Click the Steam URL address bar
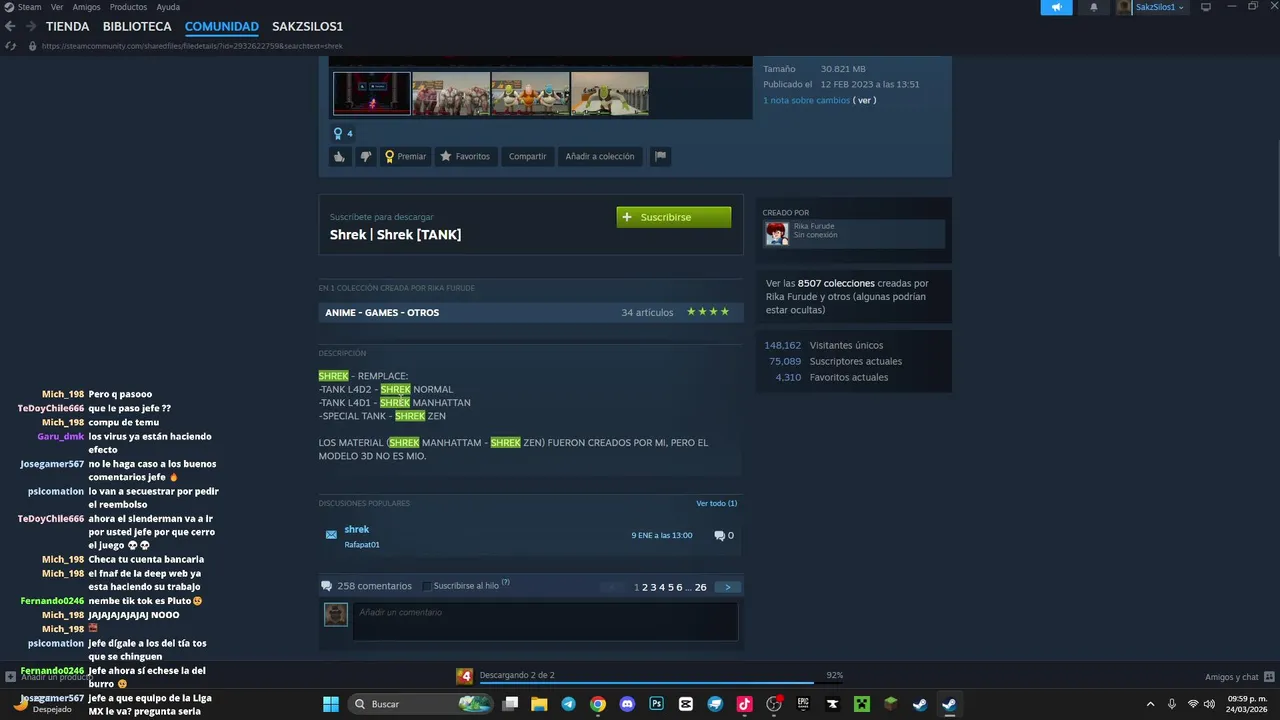 tap(192, 46)
